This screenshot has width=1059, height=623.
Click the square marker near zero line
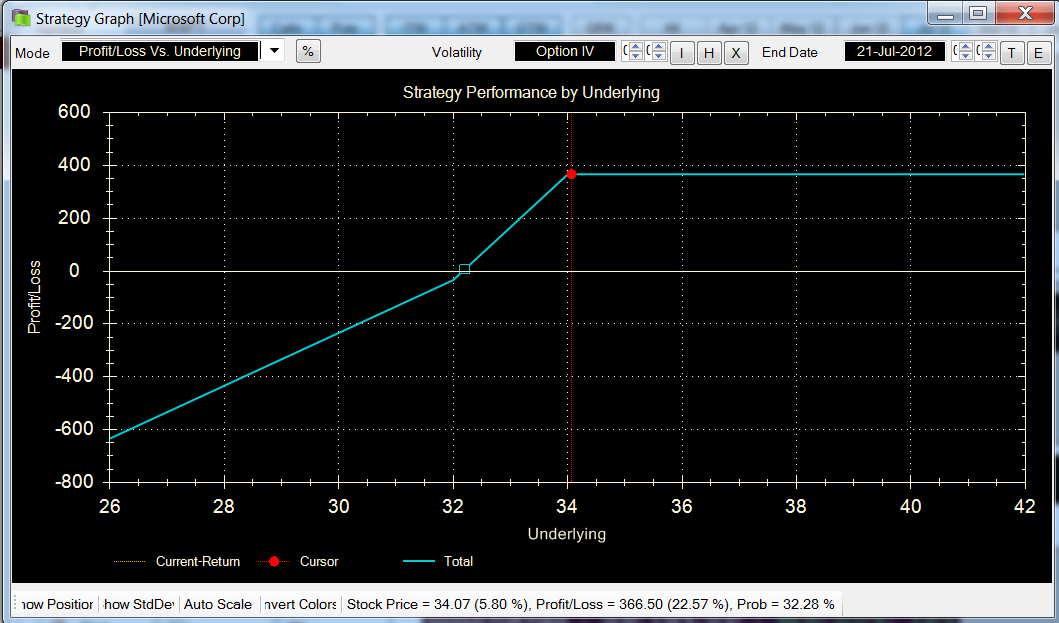tap(465, 269)
